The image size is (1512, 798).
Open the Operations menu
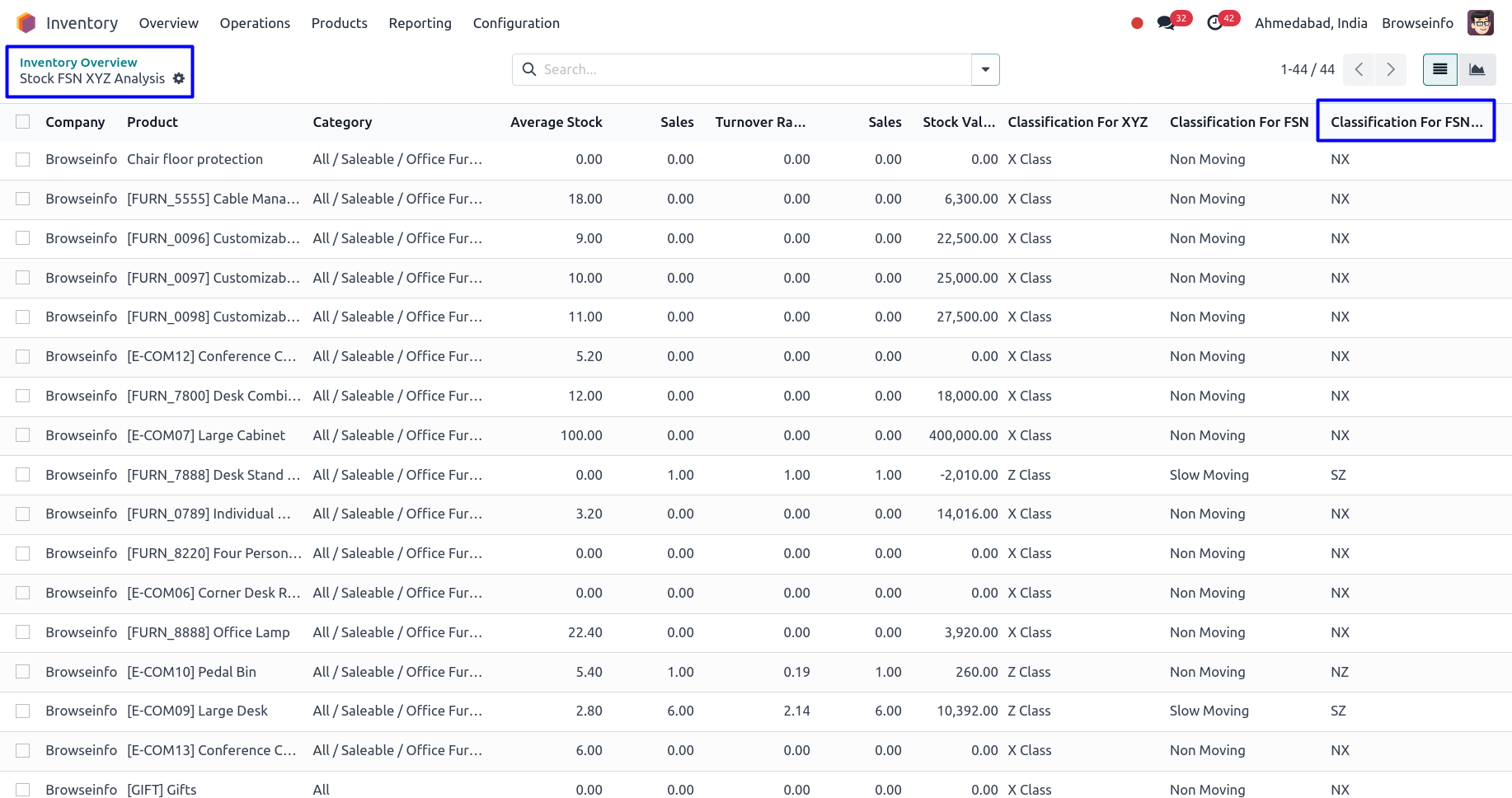coord(255,23)
